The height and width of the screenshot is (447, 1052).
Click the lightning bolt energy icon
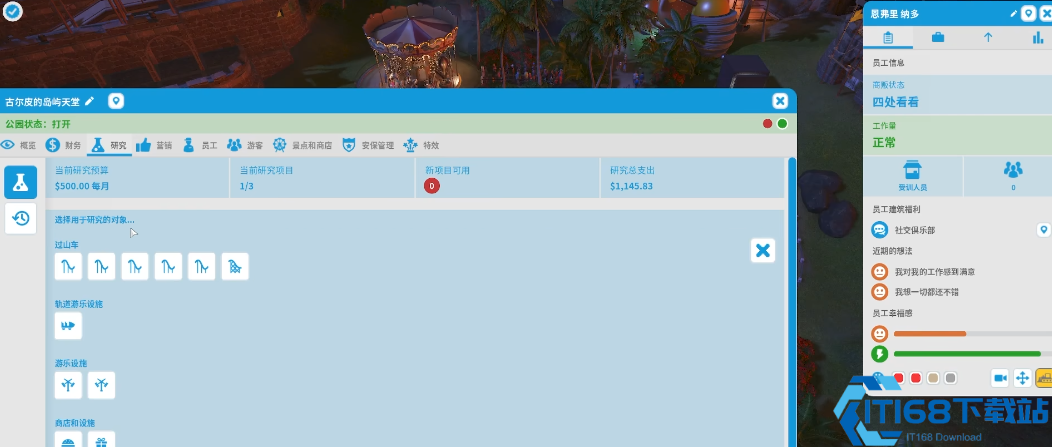880,354
